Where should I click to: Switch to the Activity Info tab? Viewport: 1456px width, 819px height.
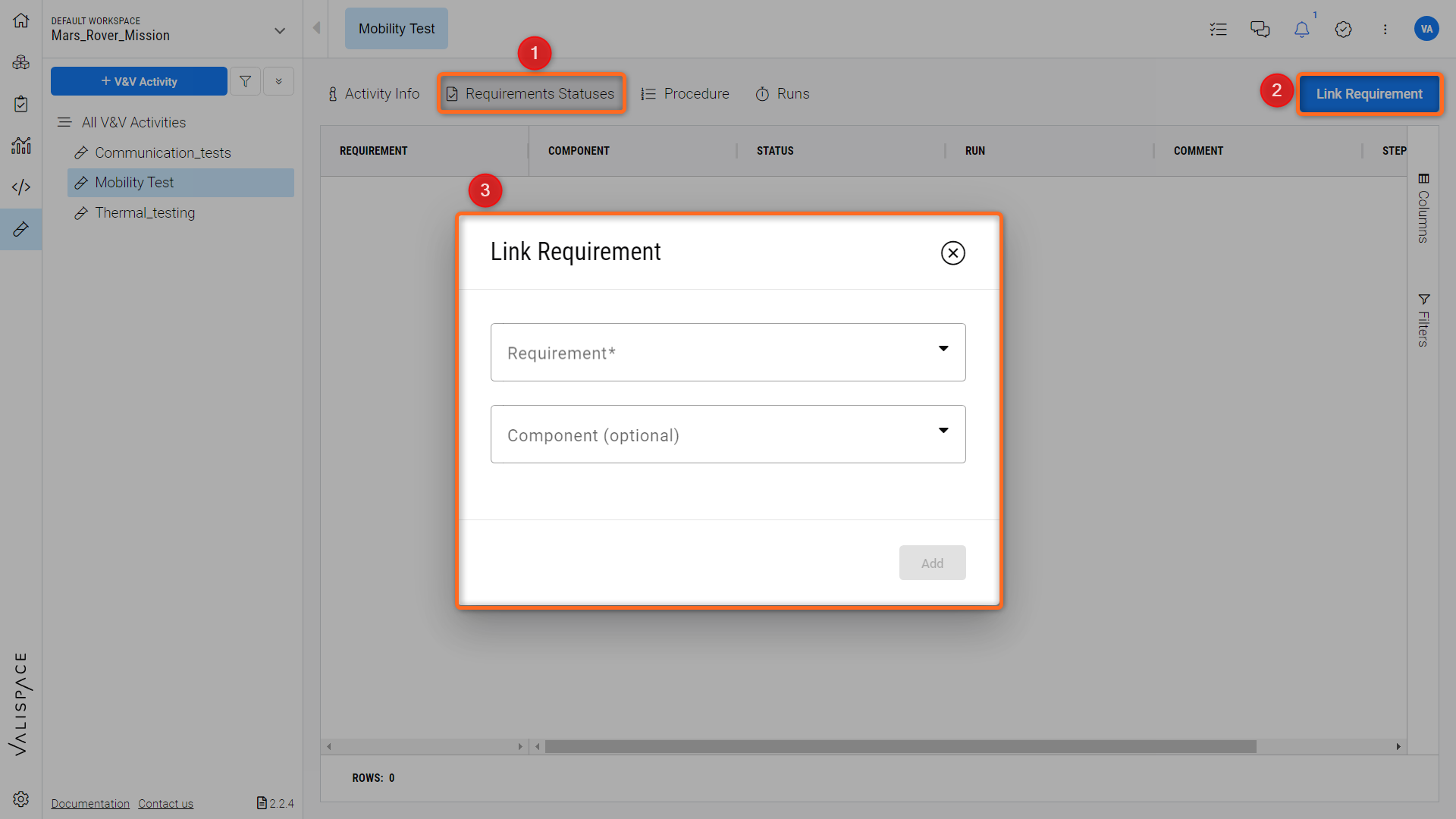(x=372, y=94)
